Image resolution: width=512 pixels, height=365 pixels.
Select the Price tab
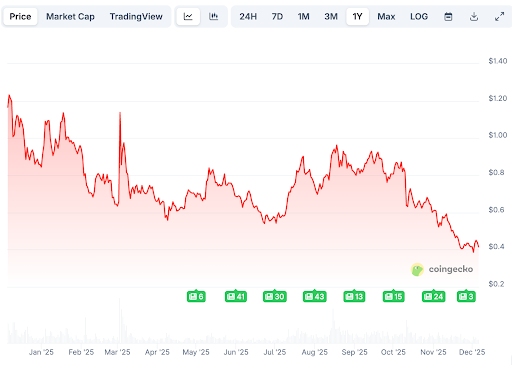point(20,16)
